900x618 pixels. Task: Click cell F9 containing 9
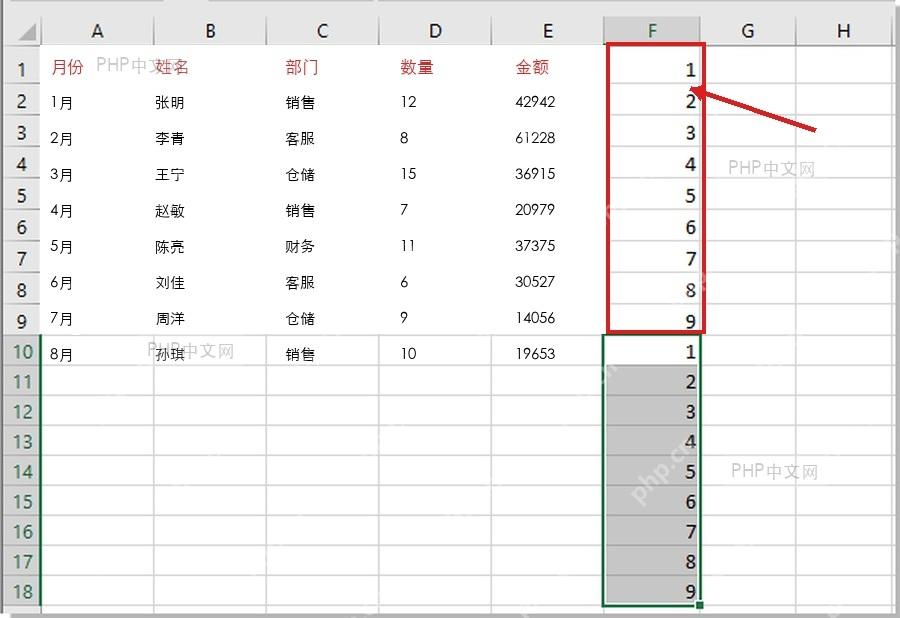pos(652,321)
